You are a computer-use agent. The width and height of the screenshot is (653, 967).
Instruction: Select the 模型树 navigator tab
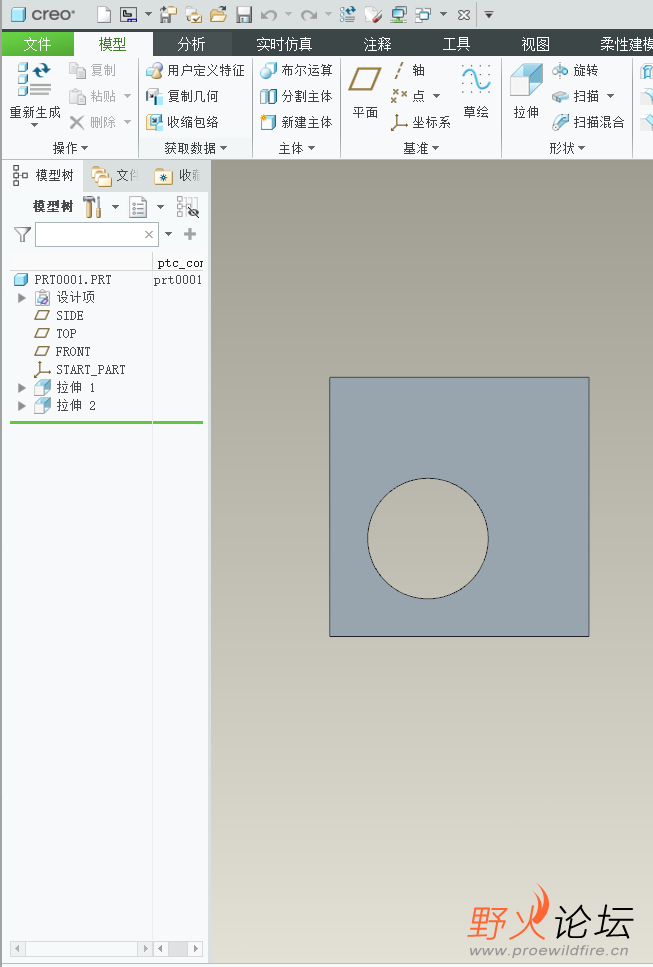click(43, 176)
